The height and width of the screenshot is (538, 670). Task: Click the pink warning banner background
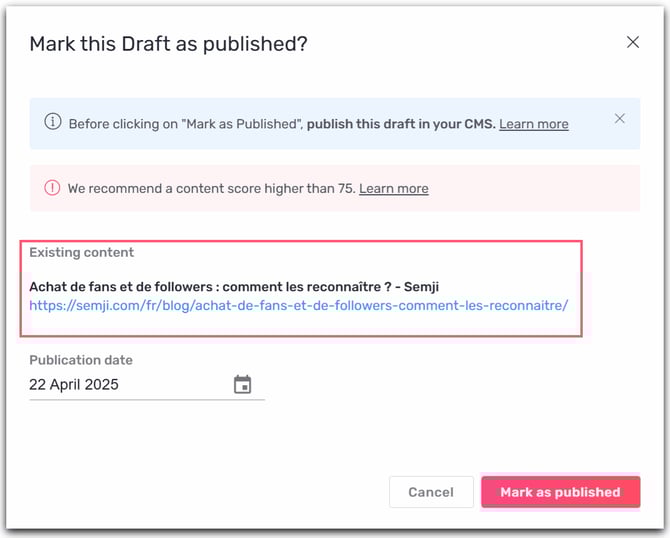(534, 188)
